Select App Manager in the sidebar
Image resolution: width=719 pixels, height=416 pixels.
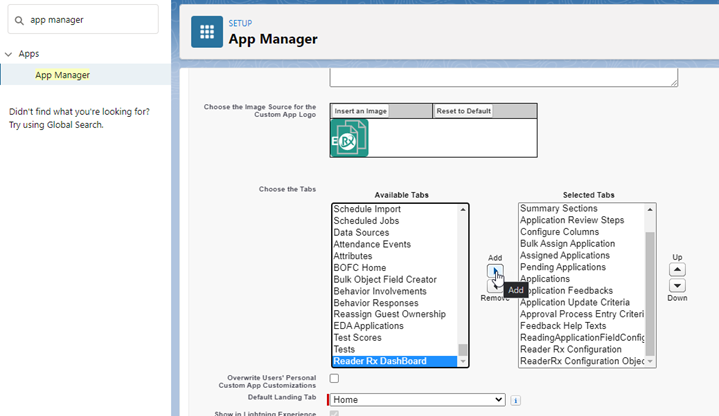pyautogui.click(x=62, y=75)
